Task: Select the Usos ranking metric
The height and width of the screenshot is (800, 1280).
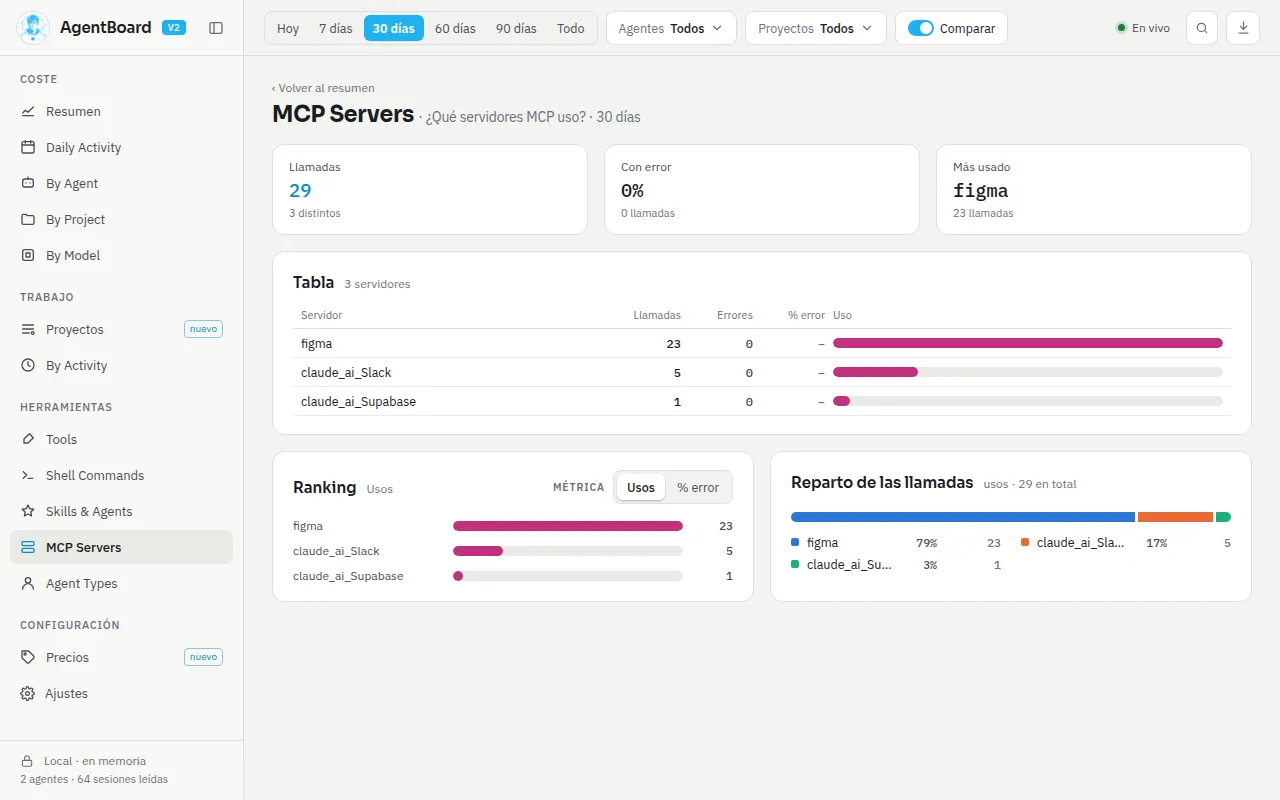Action: 641,488
